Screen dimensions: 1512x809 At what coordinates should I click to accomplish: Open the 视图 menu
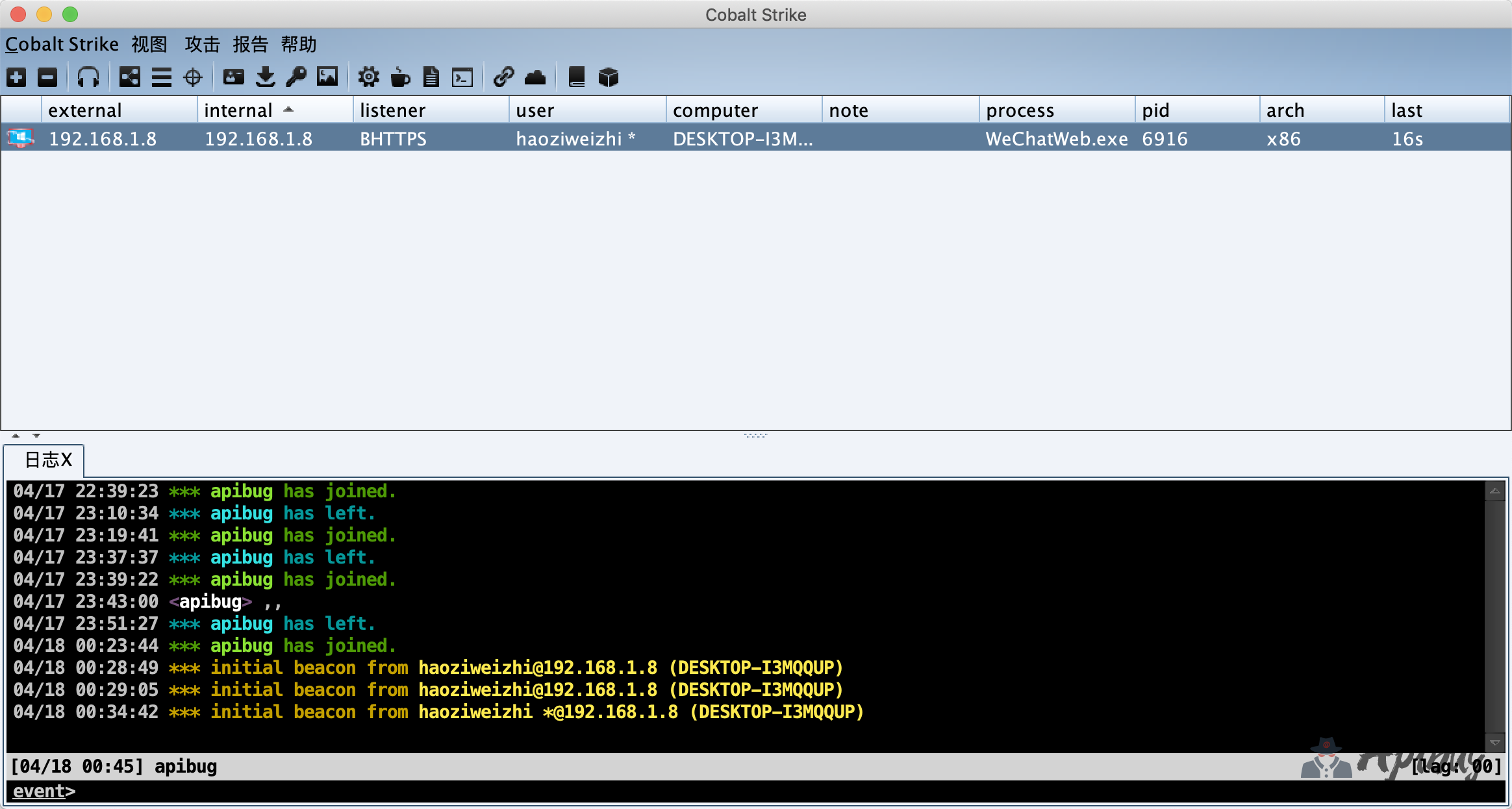(x=149, y=44)
